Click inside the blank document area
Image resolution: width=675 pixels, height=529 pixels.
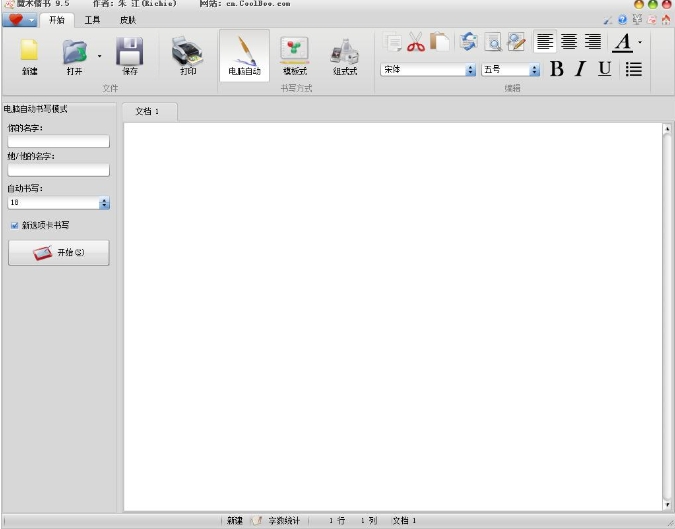(x=393, y=316)
